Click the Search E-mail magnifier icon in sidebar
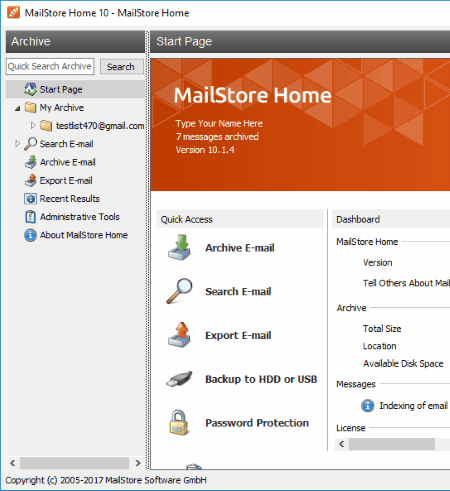450x491 pixels. click(x=30, y=144)
